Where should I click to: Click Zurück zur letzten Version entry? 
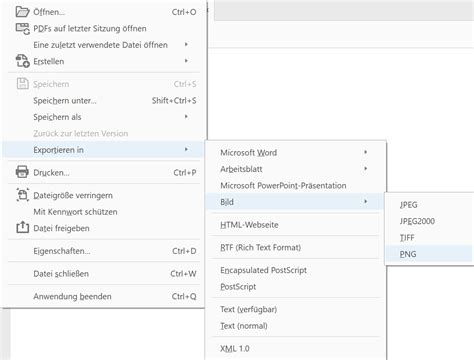(104, 133)
